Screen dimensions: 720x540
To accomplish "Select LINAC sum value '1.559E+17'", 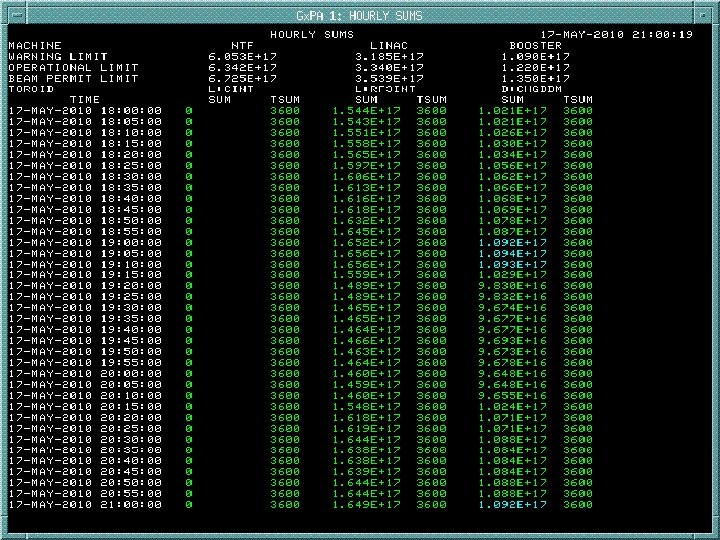I will click(366, 275).
